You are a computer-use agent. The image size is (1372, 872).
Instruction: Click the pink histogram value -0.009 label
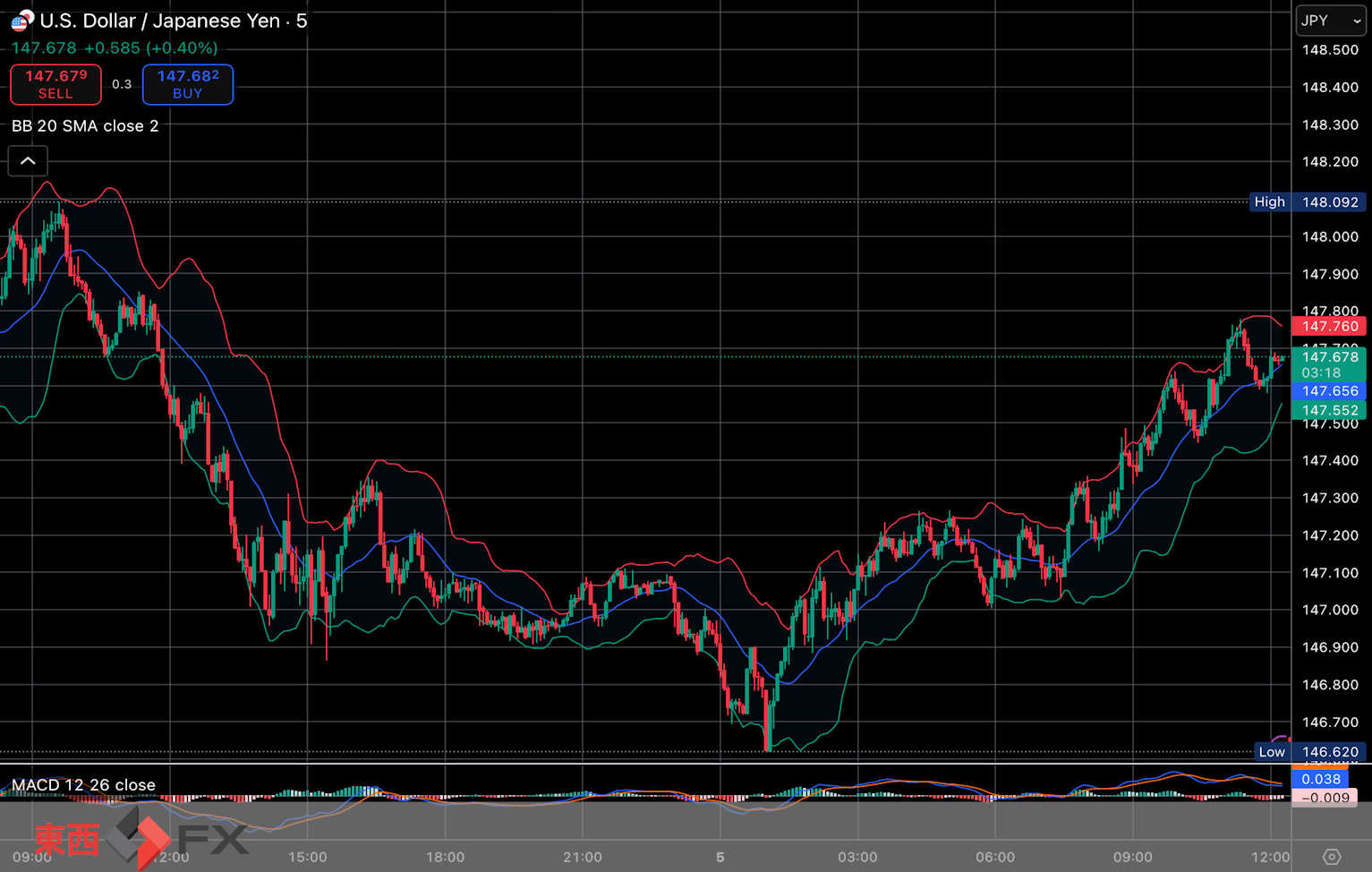1324,798
